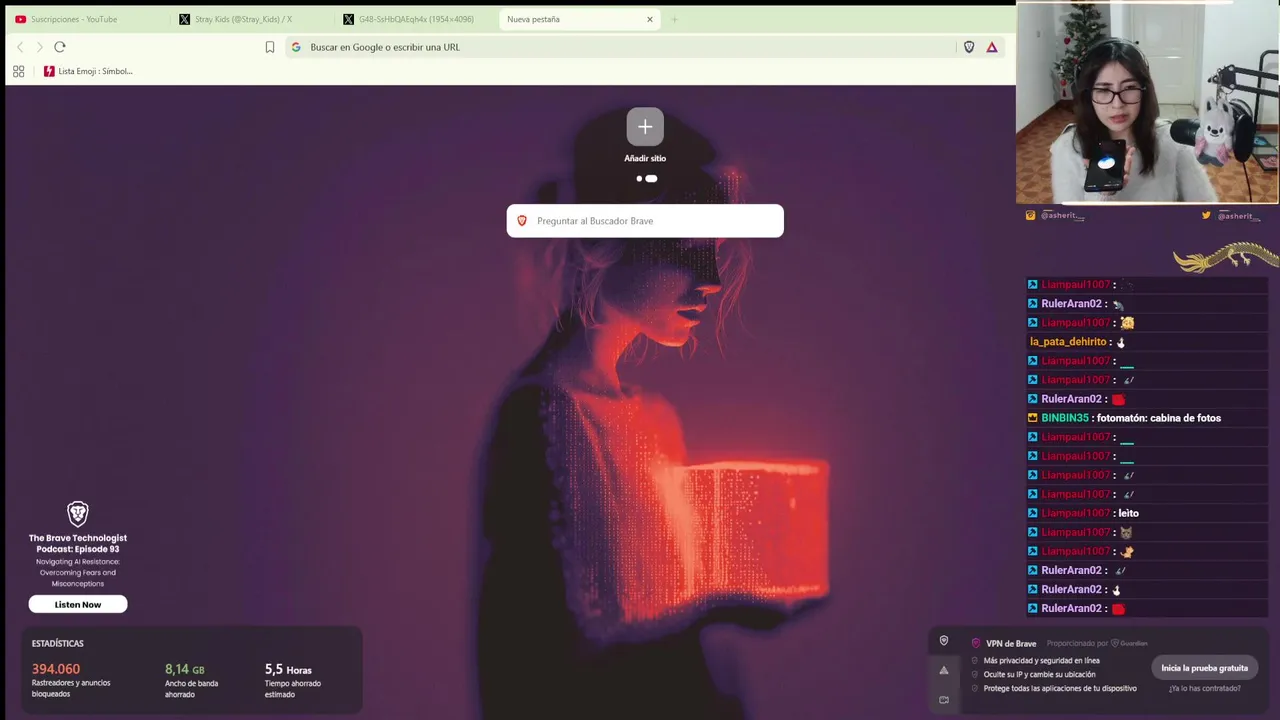Screen dimensions: 1280x720
Task: Click the Añadir sitio label
Action: tap(645, 158)
